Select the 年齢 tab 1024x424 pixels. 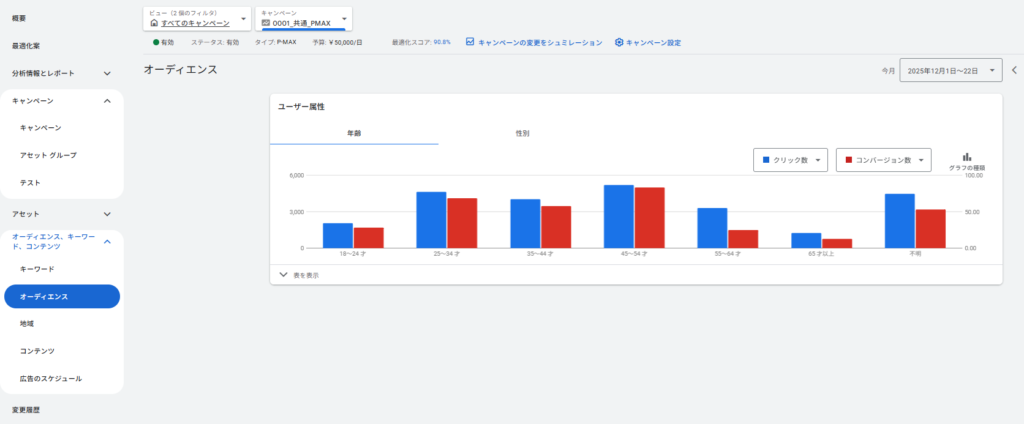pos(354,133)
